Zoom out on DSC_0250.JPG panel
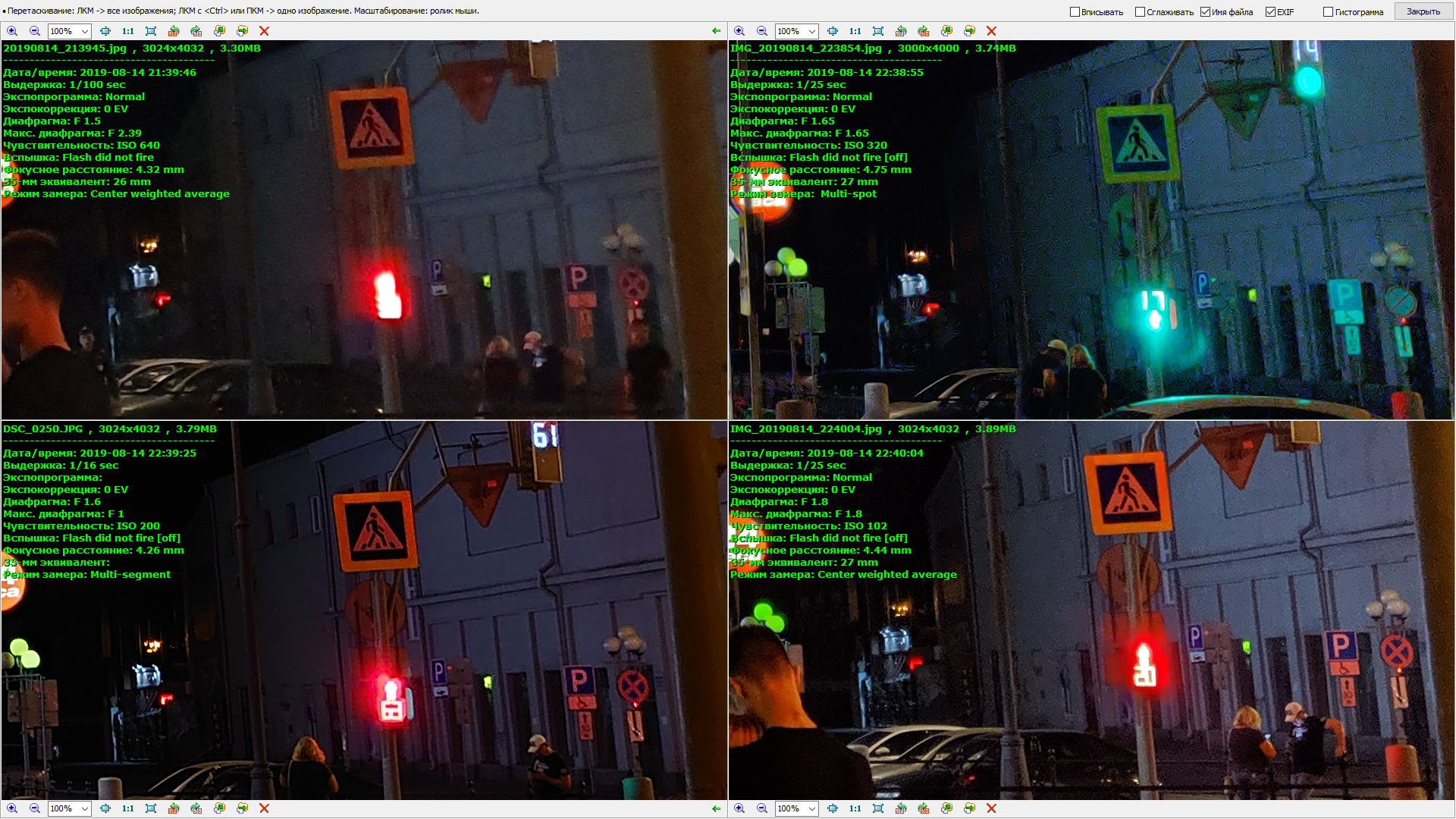Screen dimensions: 1456x819 [x=34, y=808]
